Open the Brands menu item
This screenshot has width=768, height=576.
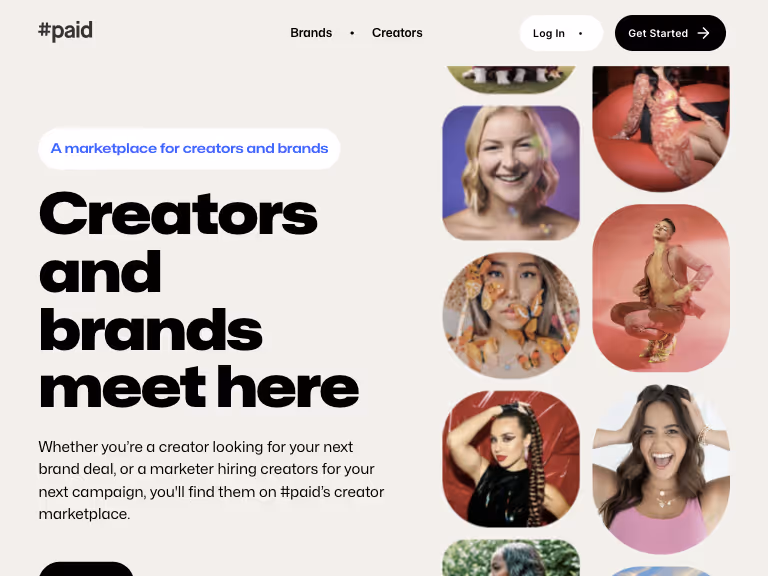[311, 33]
